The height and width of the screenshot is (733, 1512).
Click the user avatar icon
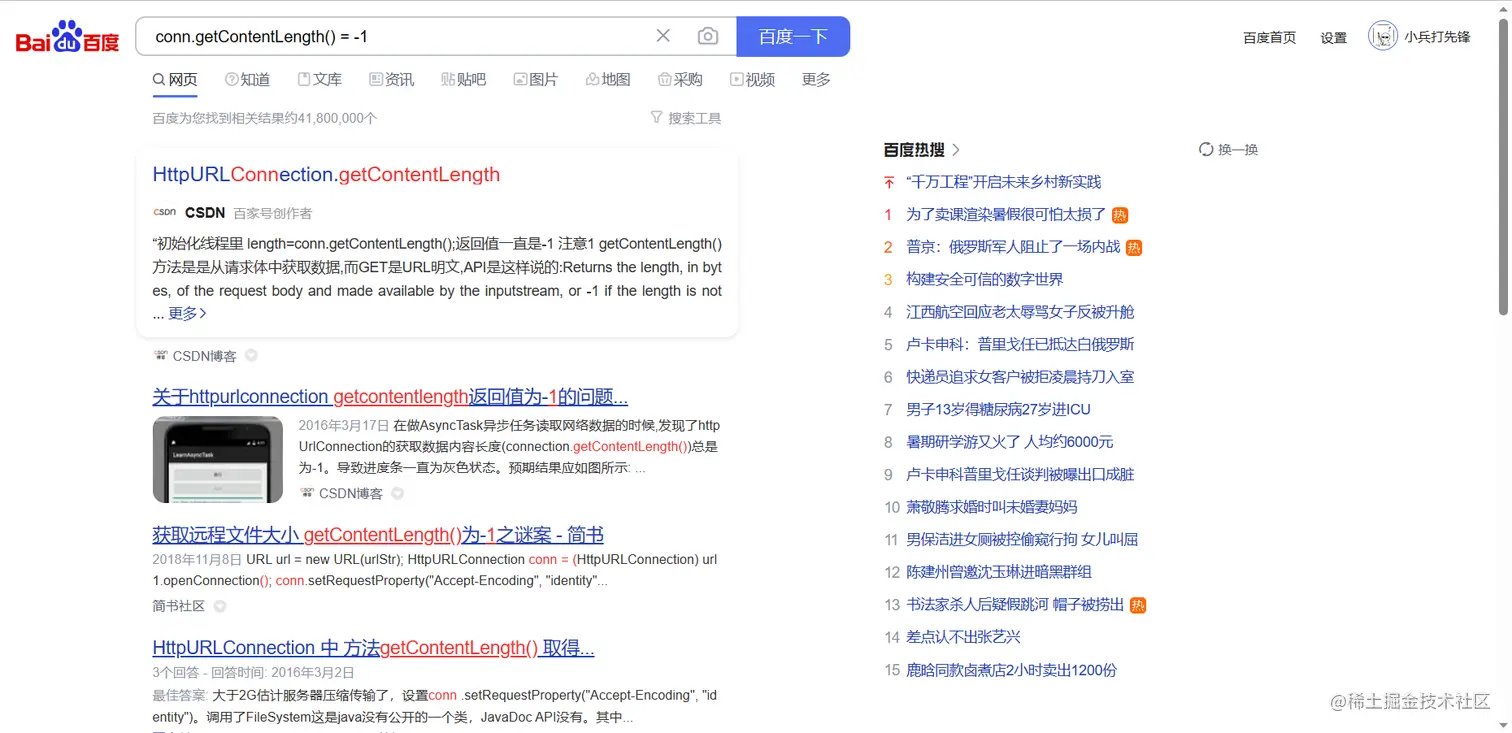click(x=1382, y=36)
